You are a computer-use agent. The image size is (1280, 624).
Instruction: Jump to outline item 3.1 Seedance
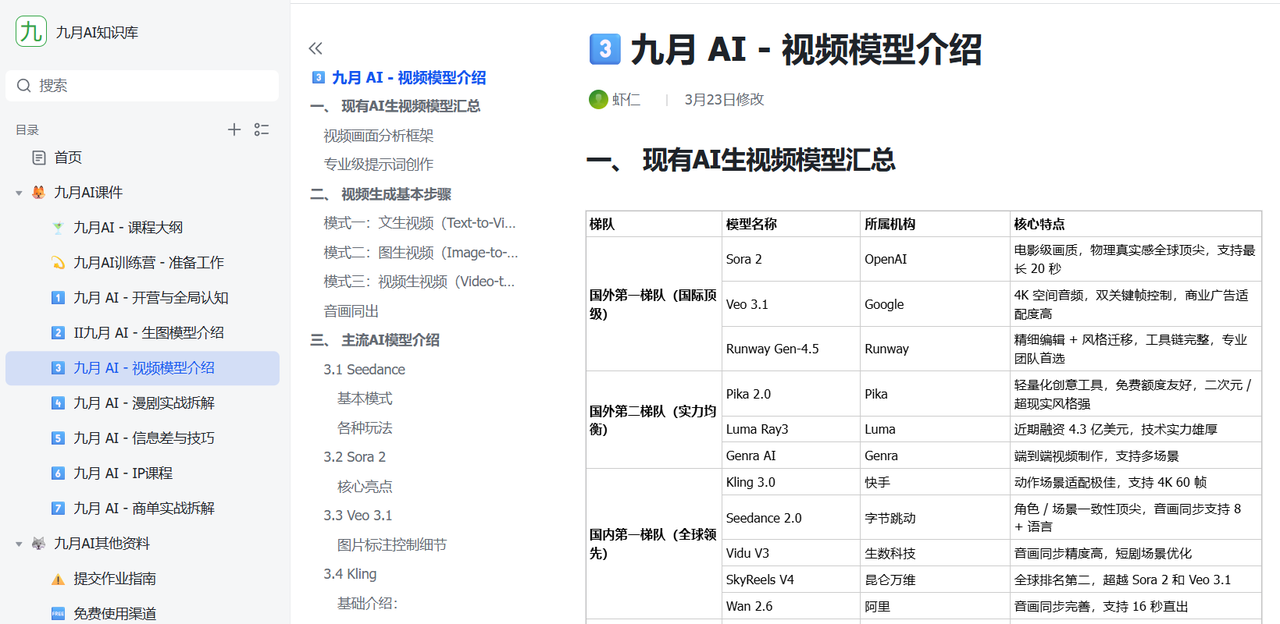click(x=364, y=369)
